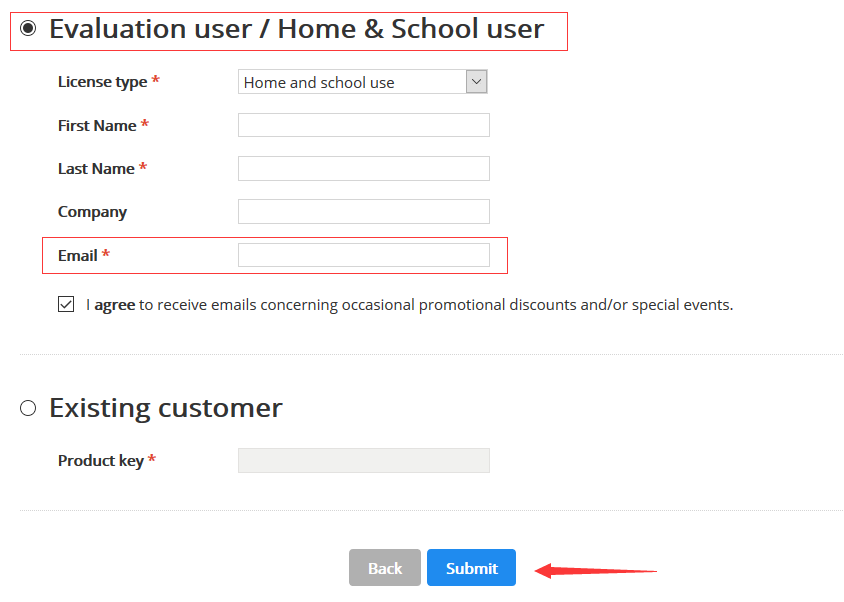Image resolution: width=844 pixels, height=602 pixels.
Task: Click into the Email text field
Action: click(x=364, y=255)
